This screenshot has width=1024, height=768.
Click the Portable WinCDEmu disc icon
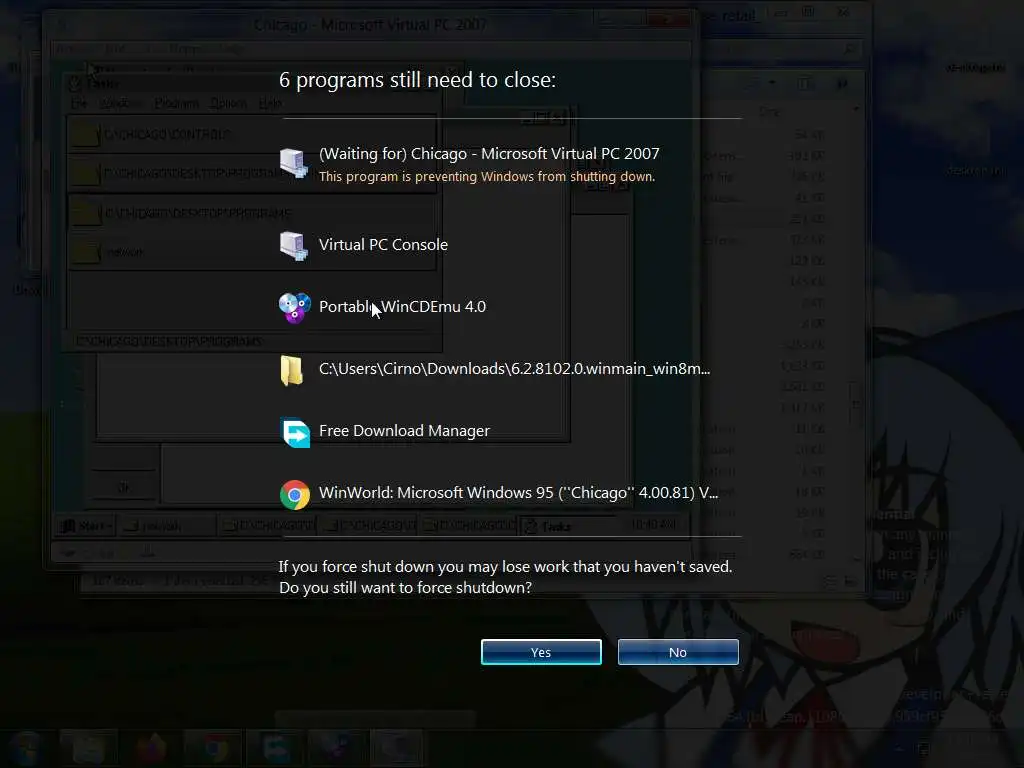point(295,308)
